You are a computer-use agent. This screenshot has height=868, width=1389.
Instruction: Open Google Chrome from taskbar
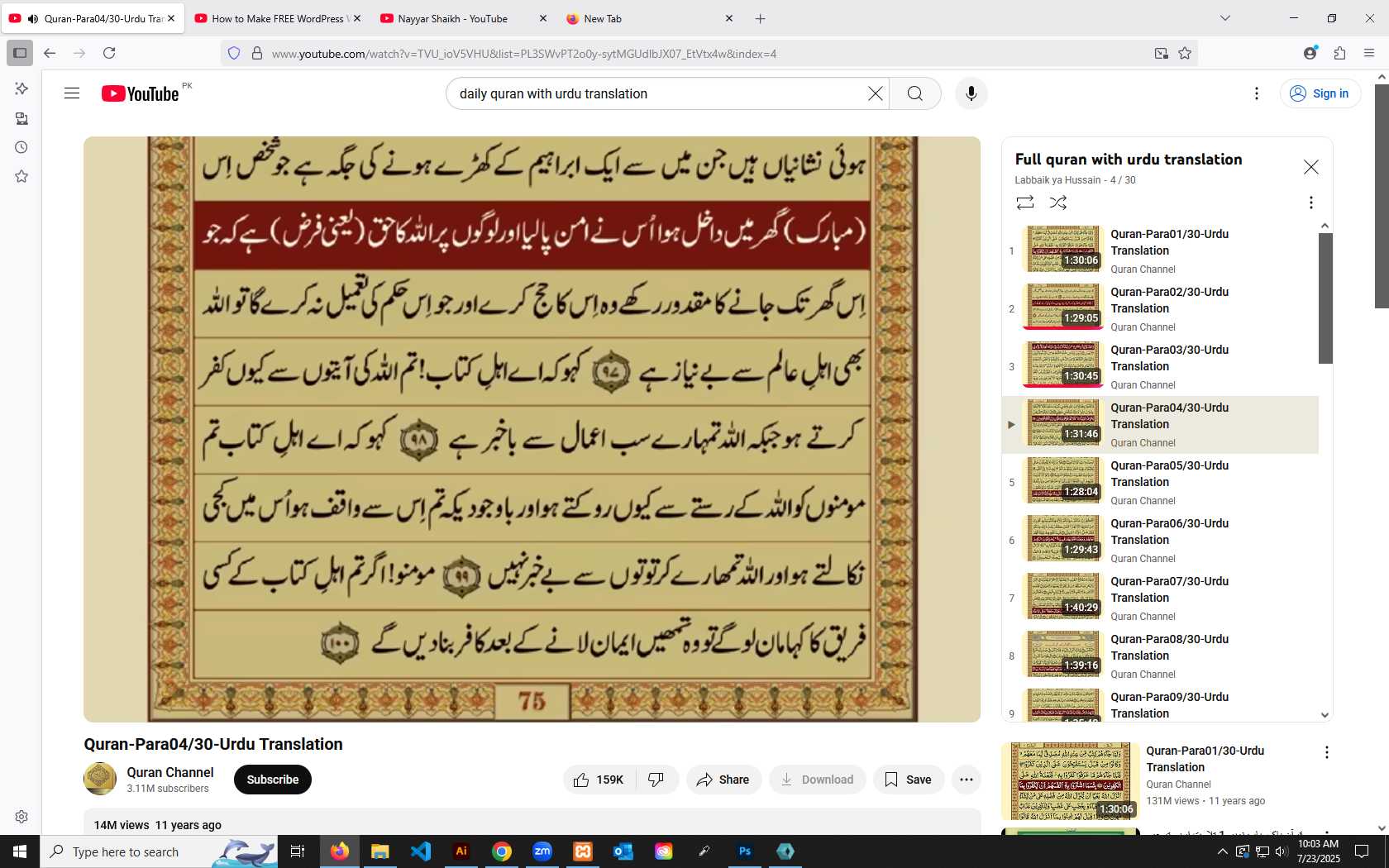pyautogui.click(x=502, y=851)
